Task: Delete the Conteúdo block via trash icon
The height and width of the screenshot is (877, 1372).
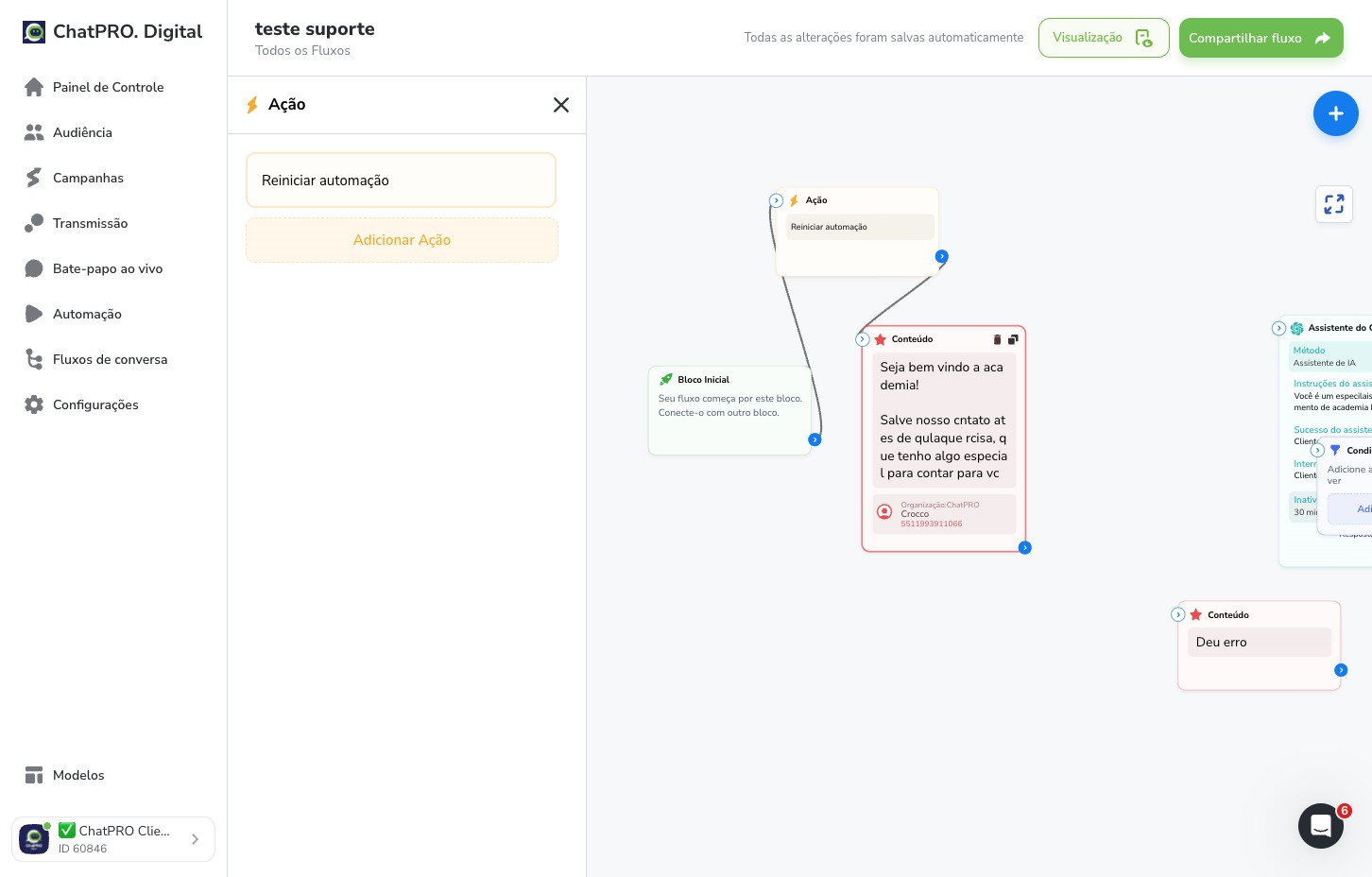Action: point(997,339)
